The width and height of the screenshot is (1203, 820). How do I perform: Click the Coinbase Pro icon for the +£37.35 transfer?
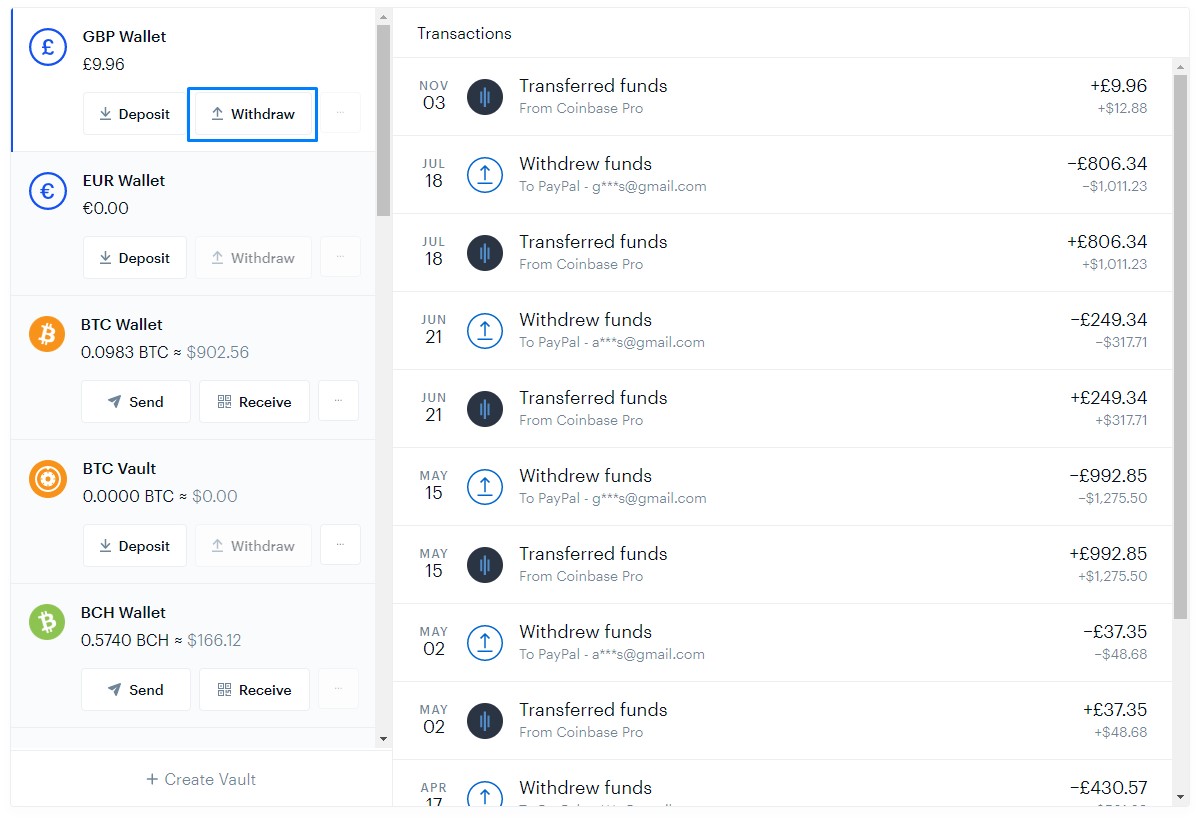pyautogui.click(x=485, y=721)
